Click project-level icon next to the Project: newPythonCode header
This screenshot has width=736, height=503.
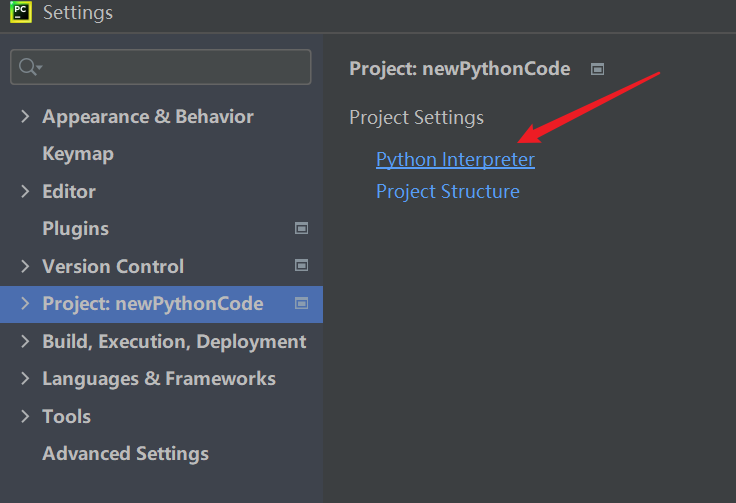pyautogui.click(x=597, y=69)
